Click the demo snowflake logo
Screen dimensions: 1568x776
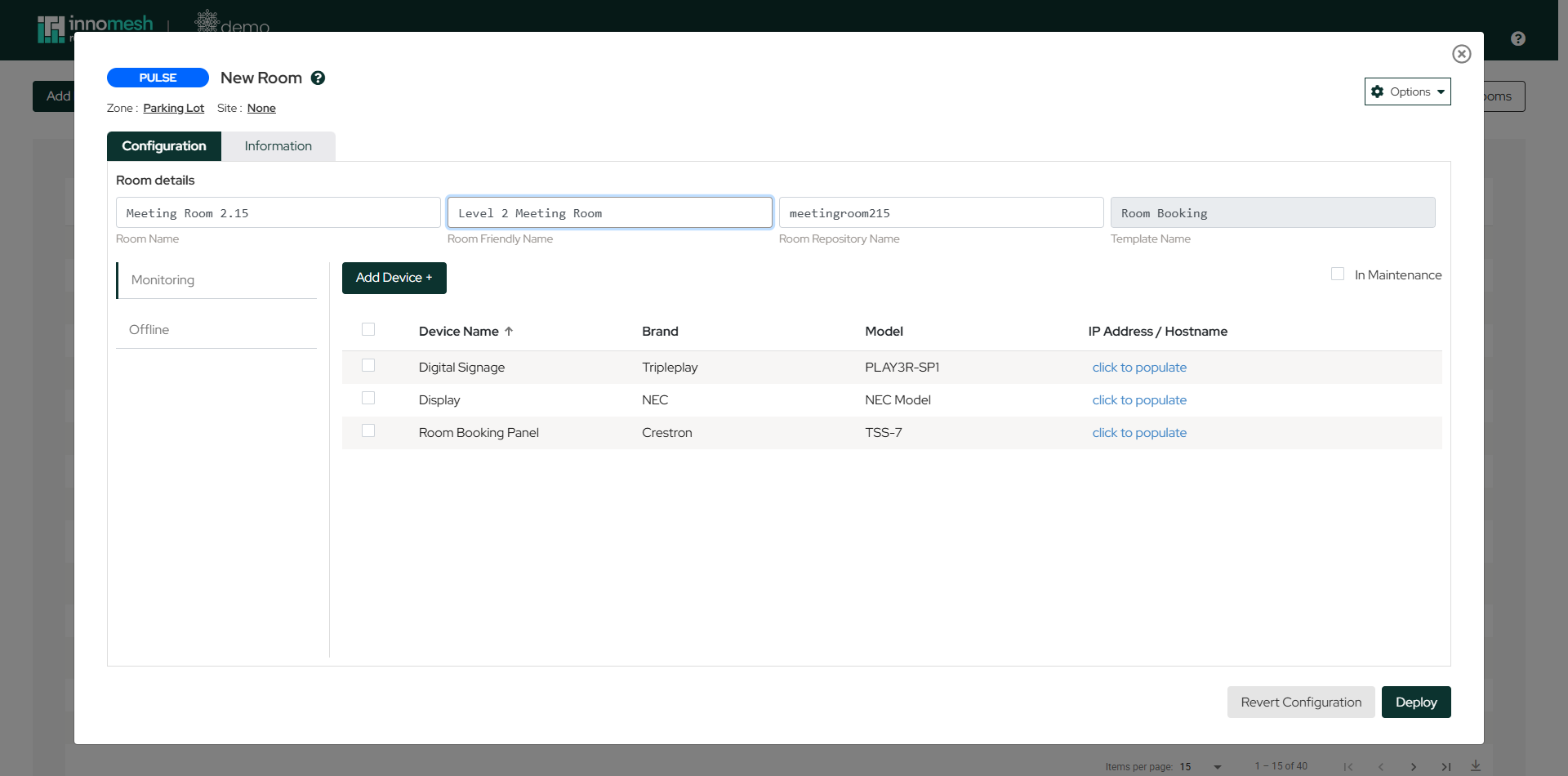click(x=232, y=22)
